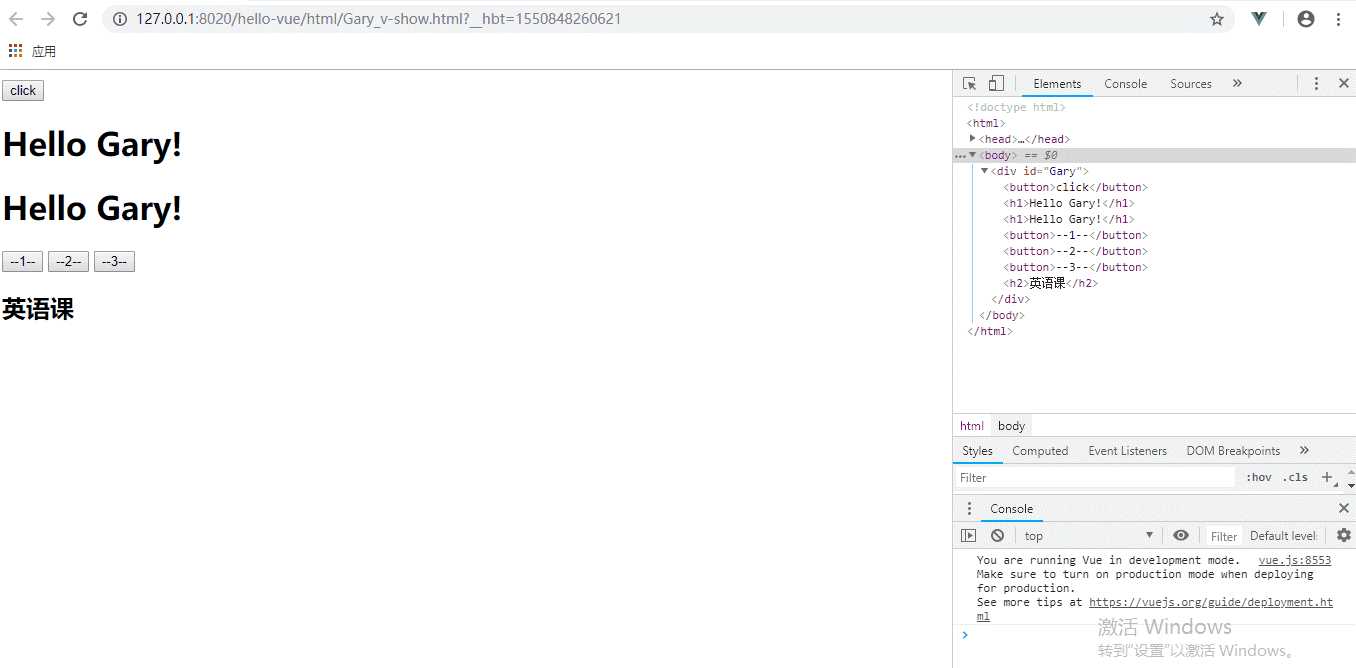Open the Chrome three-dot menu
The height and width of the screenshot is (668, 1356).
[1338, 19]
